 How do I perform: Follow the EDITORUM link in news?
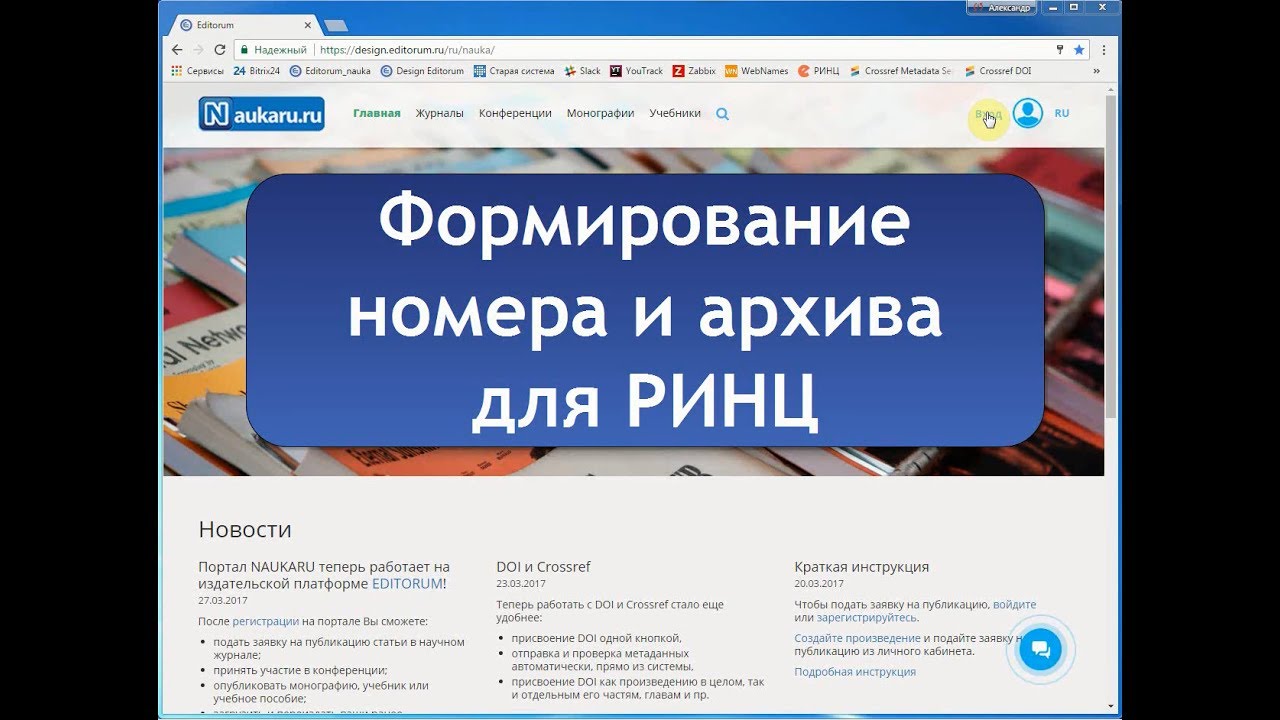tap(407, 583)
